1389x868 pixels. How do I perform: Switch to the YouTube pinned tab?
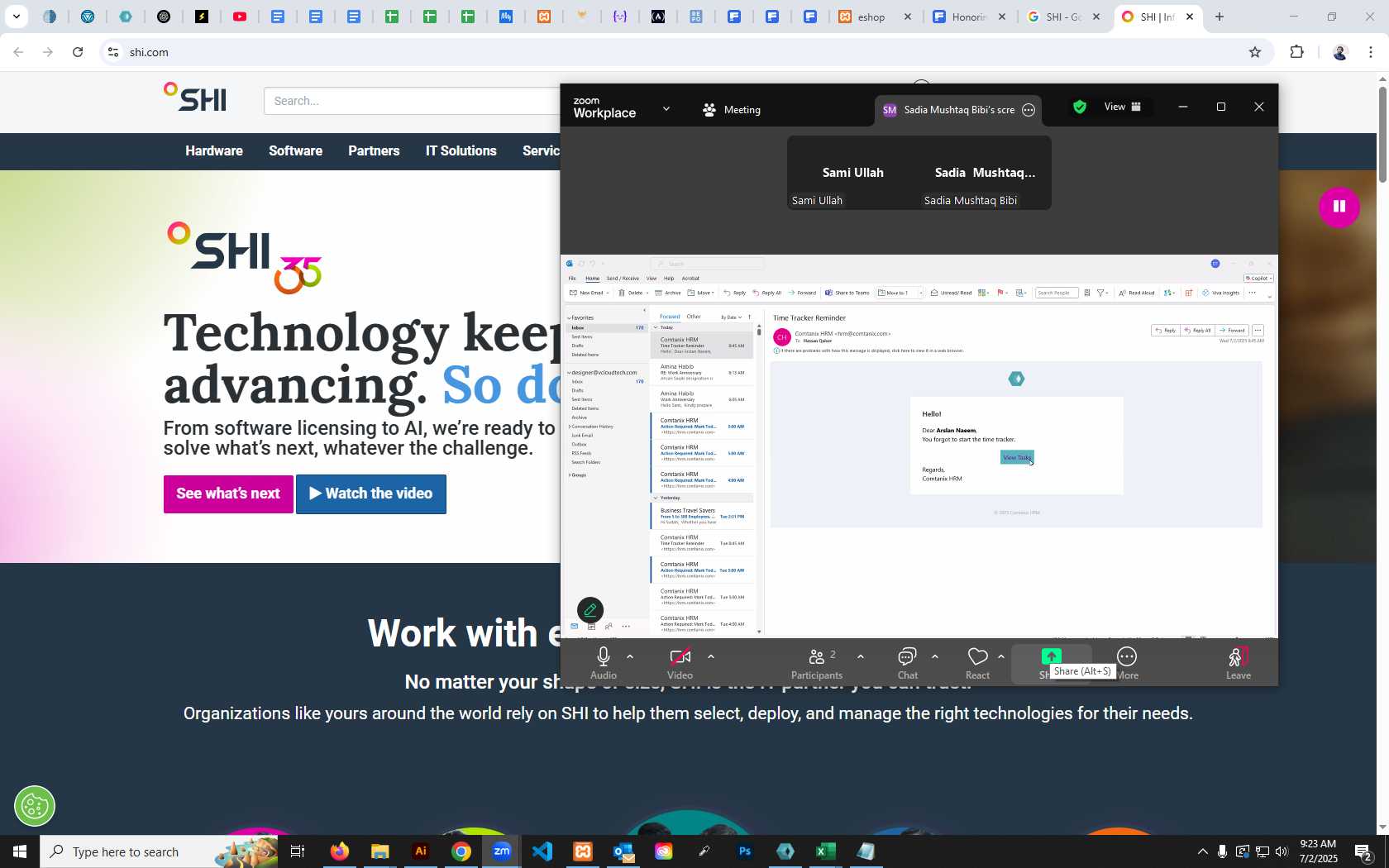(240, 17)
